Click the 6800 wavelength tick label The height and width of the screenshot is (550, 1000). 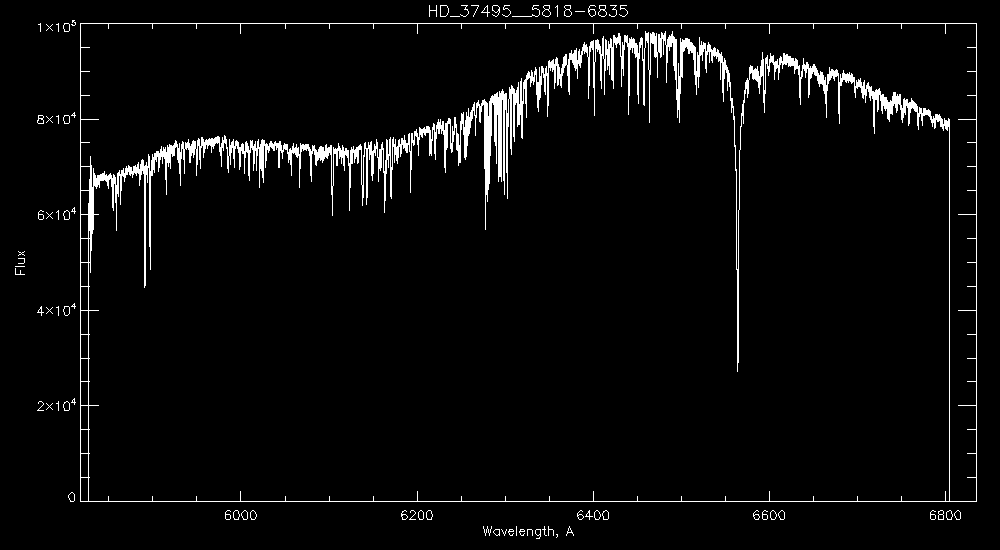(946, 516)
